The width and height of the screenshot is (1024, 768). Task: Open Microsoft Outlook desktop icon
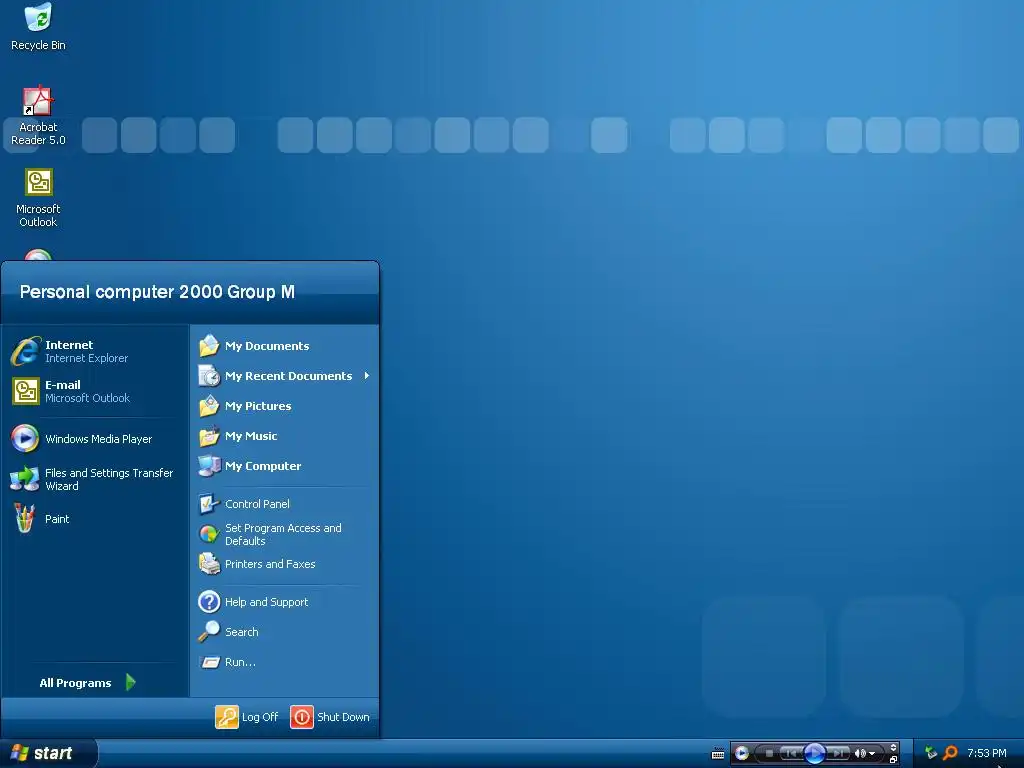(x=38, y=198)
